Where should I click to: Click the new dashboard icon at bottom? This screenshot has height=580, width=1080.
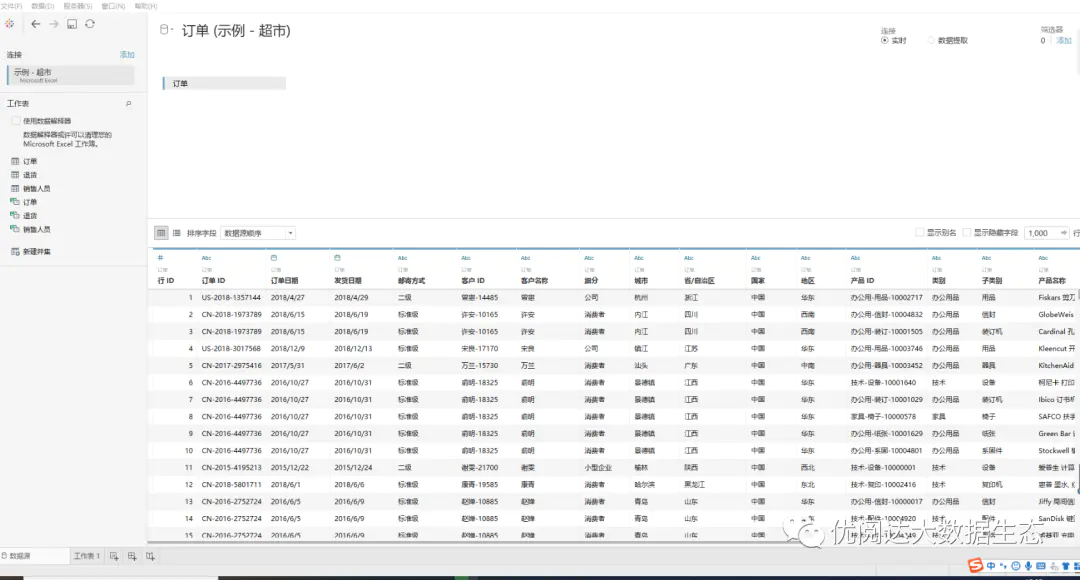[132, 556]
